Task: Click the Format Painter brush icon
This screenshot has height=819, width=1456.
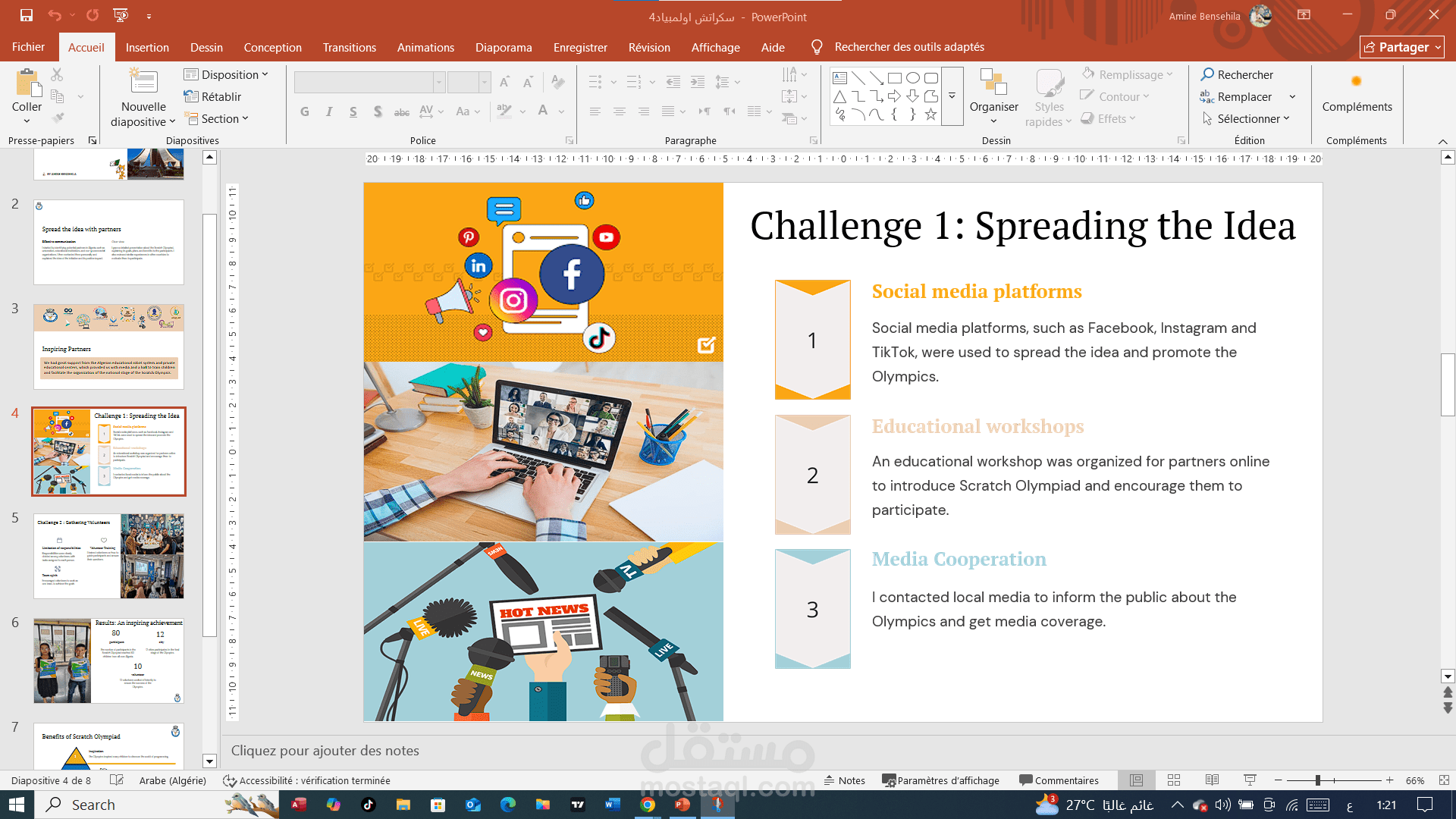Action: coord(57,118)
